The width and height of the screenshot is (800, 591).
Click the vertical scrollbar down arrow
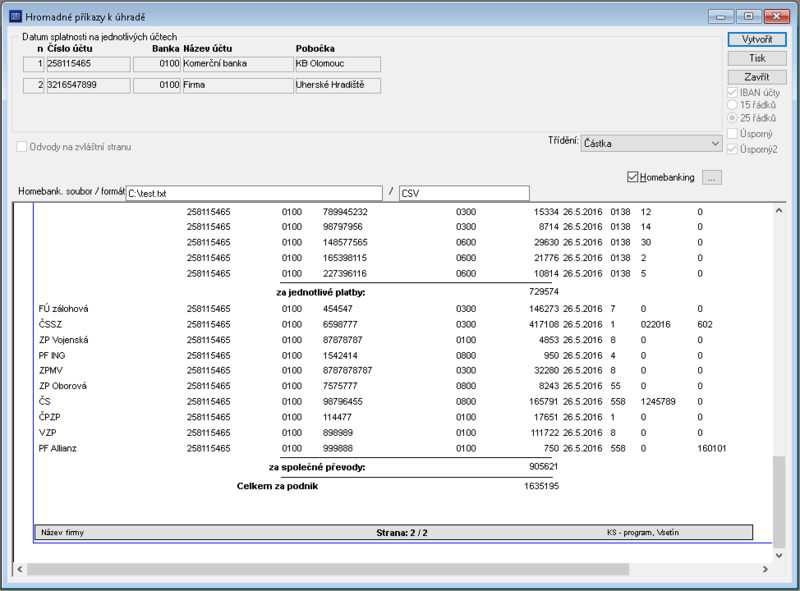779,555
